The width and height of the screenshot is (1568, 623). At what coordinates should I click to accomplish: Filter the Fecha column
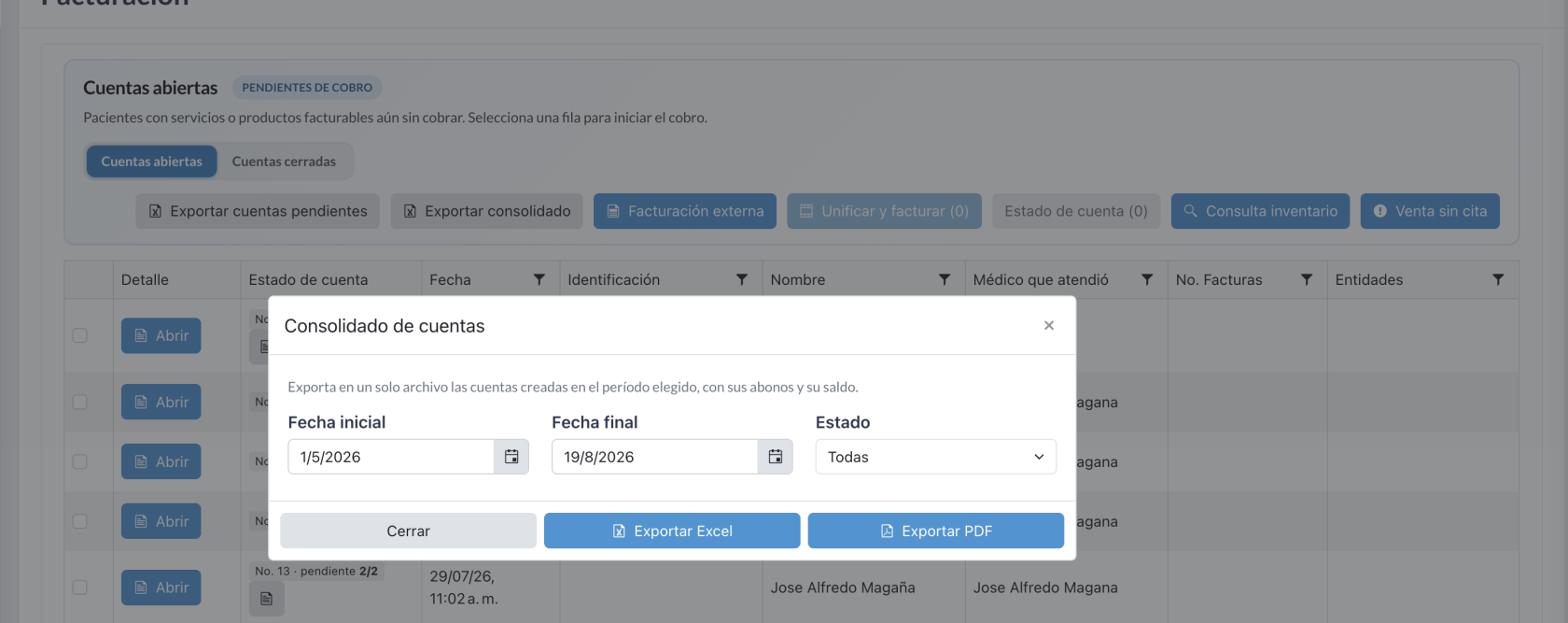pyautogui.click(x=539, y=279)
